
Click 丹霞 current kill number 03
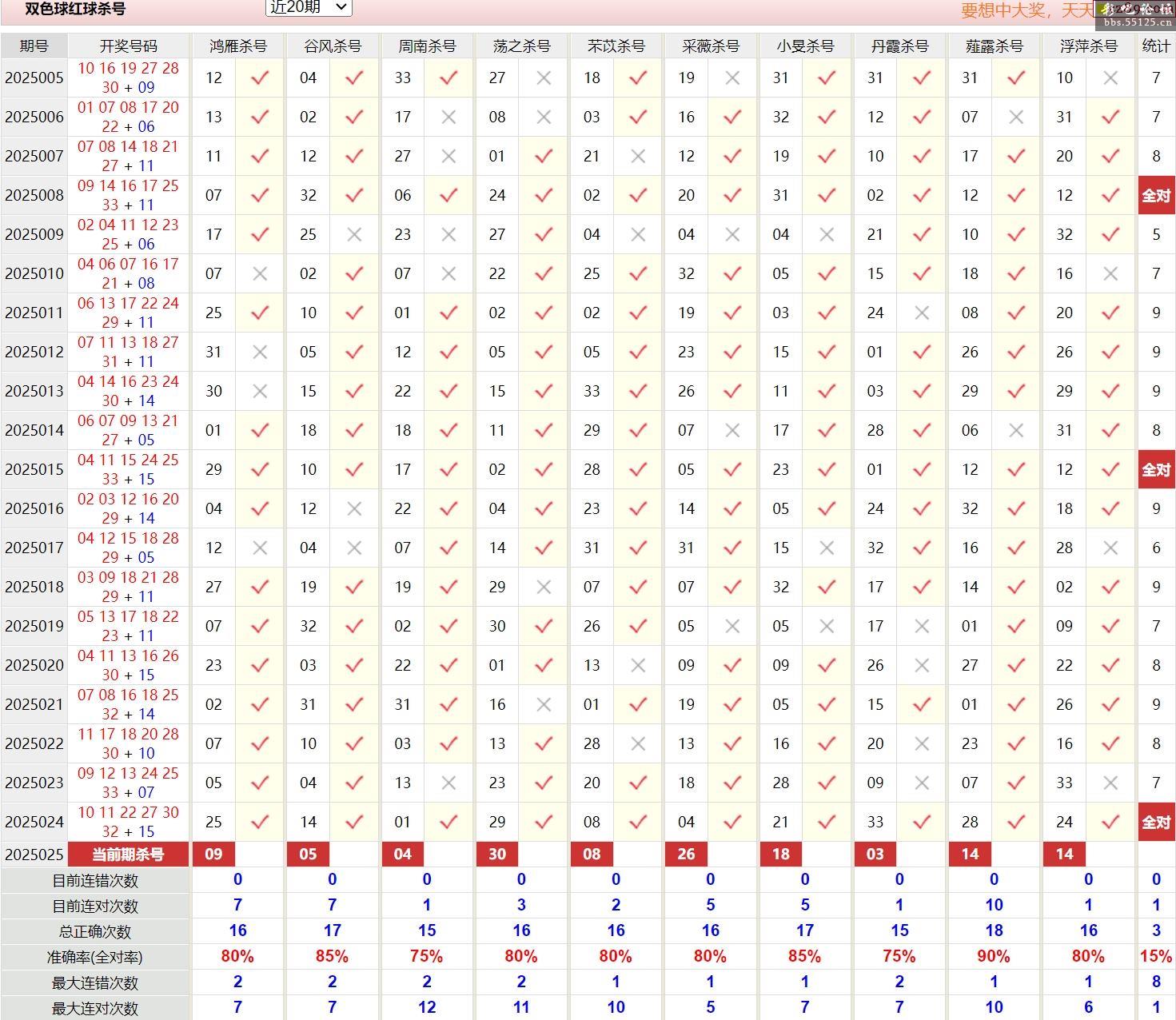[875, 855]
